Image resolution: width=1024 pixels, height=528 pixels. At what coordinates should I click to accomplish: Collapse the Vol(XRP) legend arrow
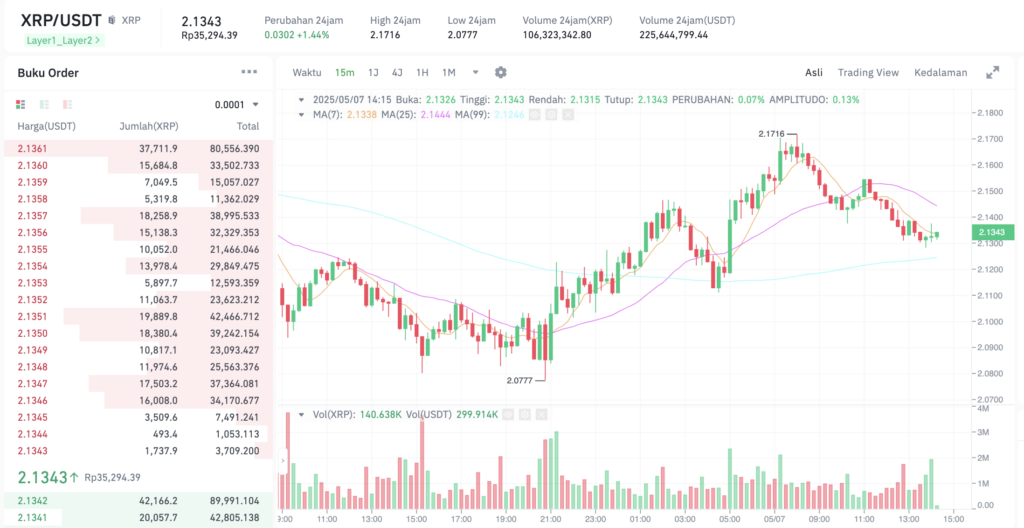tap(301, 414)
